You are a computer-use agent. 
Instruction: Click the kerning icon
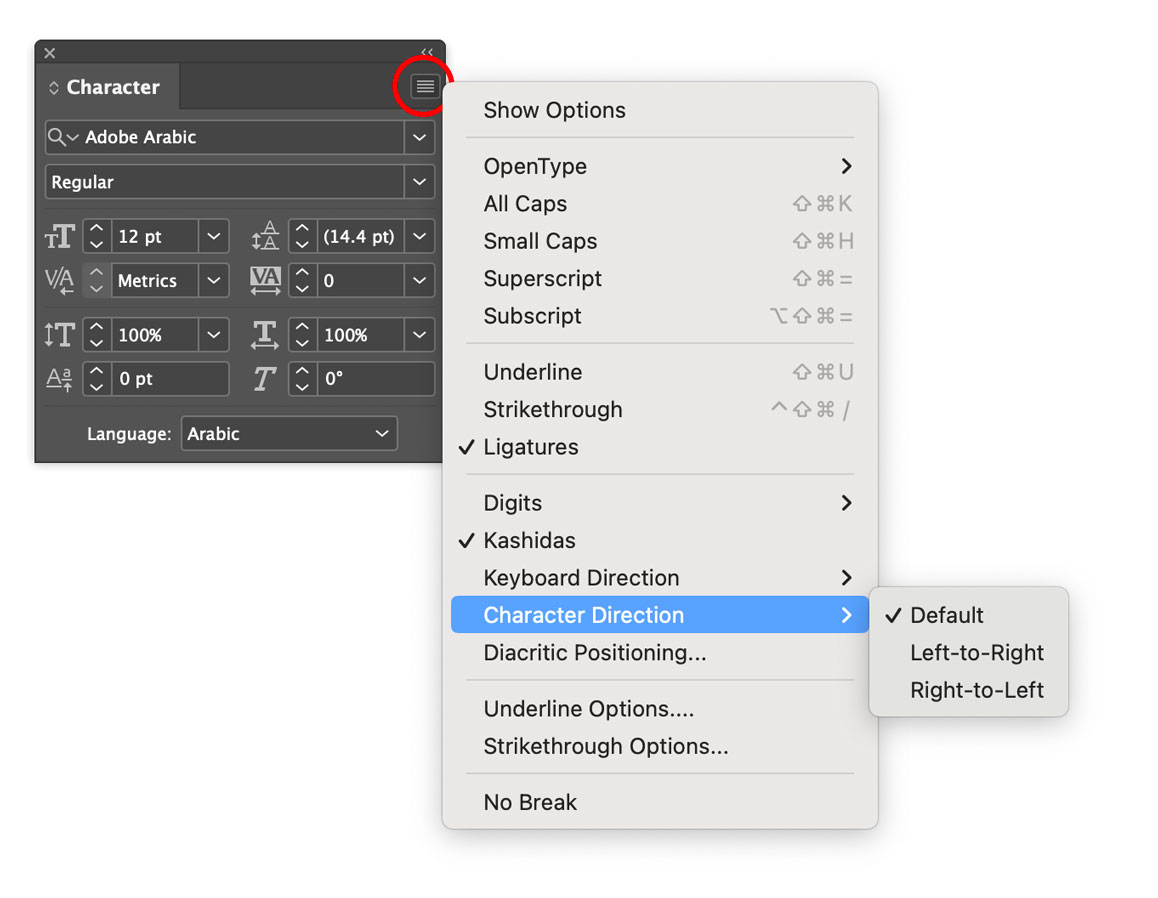(x=59, y=280)
